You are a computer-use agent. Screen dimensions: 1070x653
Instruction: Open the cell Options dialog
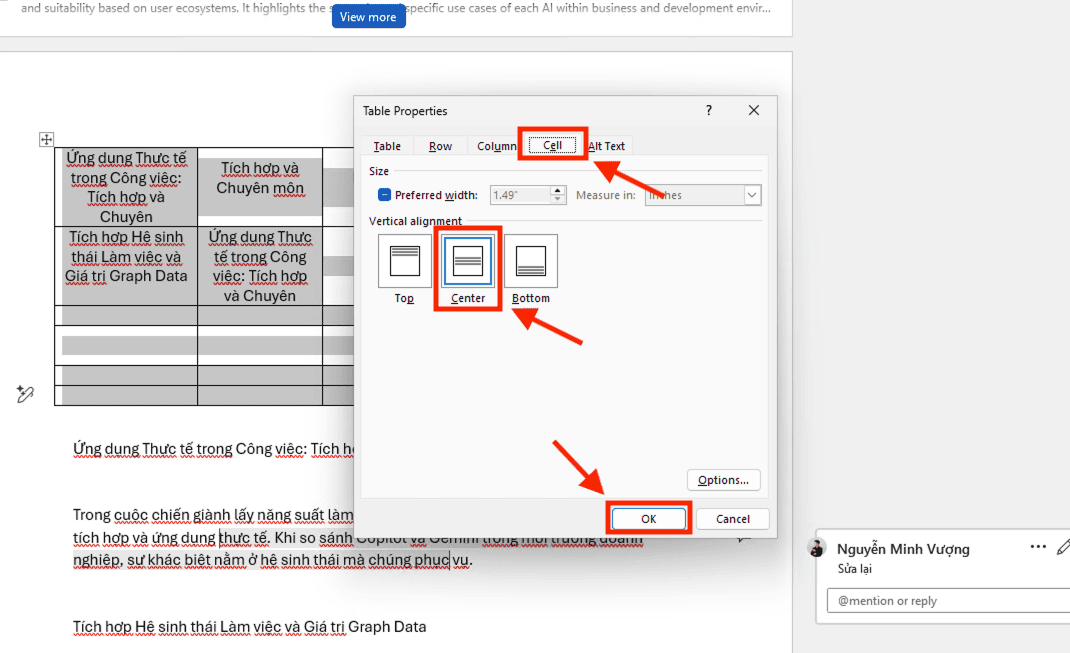click(723, 479)
